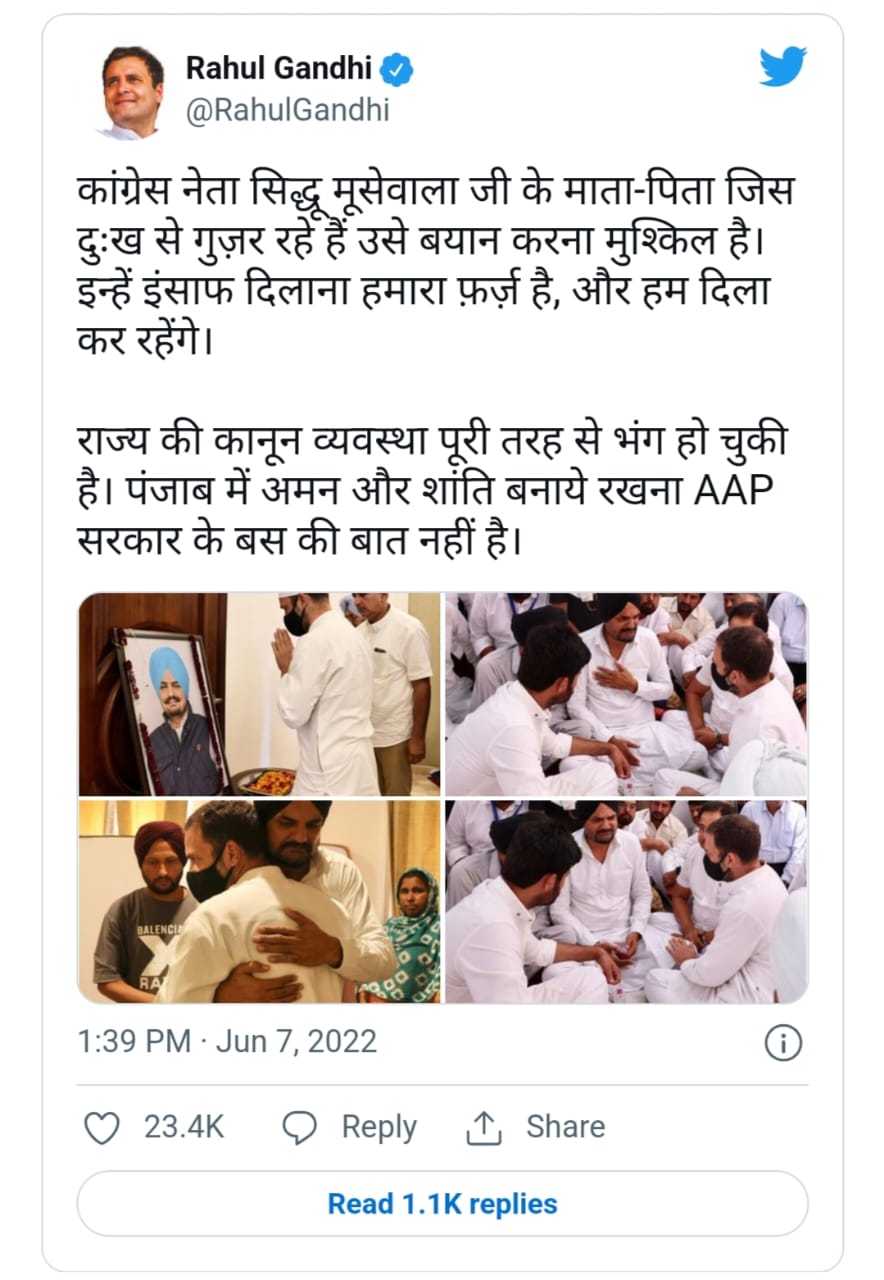
Task: Click the Twitter bird logo
Action: click(x=782, y=68)
